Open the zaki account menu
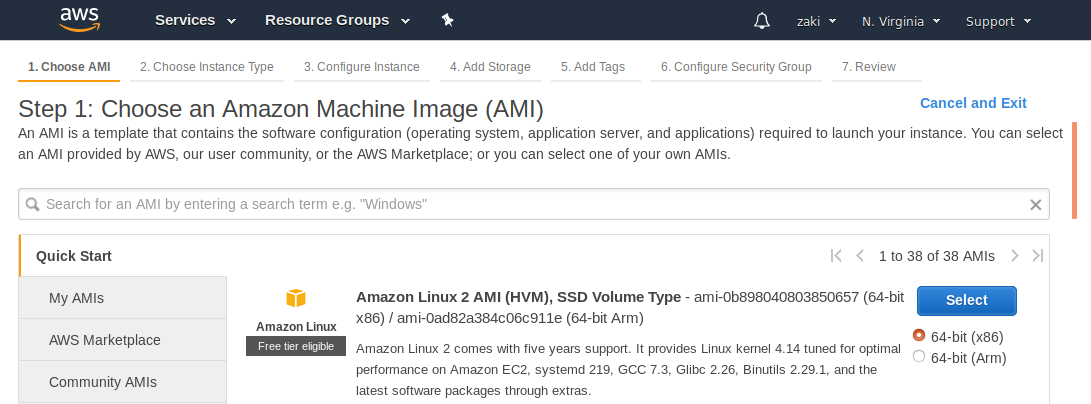The height and width of the screenshot is (404, 1091). [816, 21]
